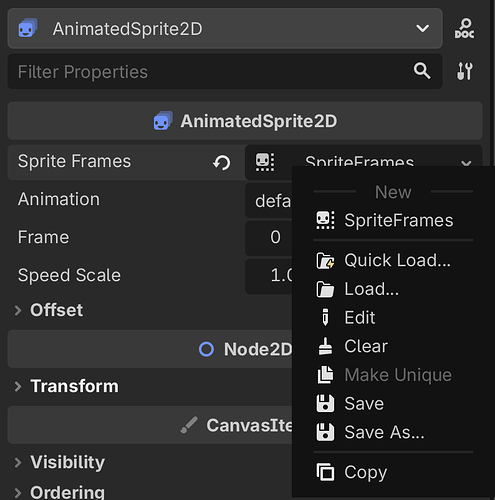Image resolution: width=495 pixels, height=500 pixels.
Task: Click the Filter Properties search magnifier
Action: tap(422, 71)
